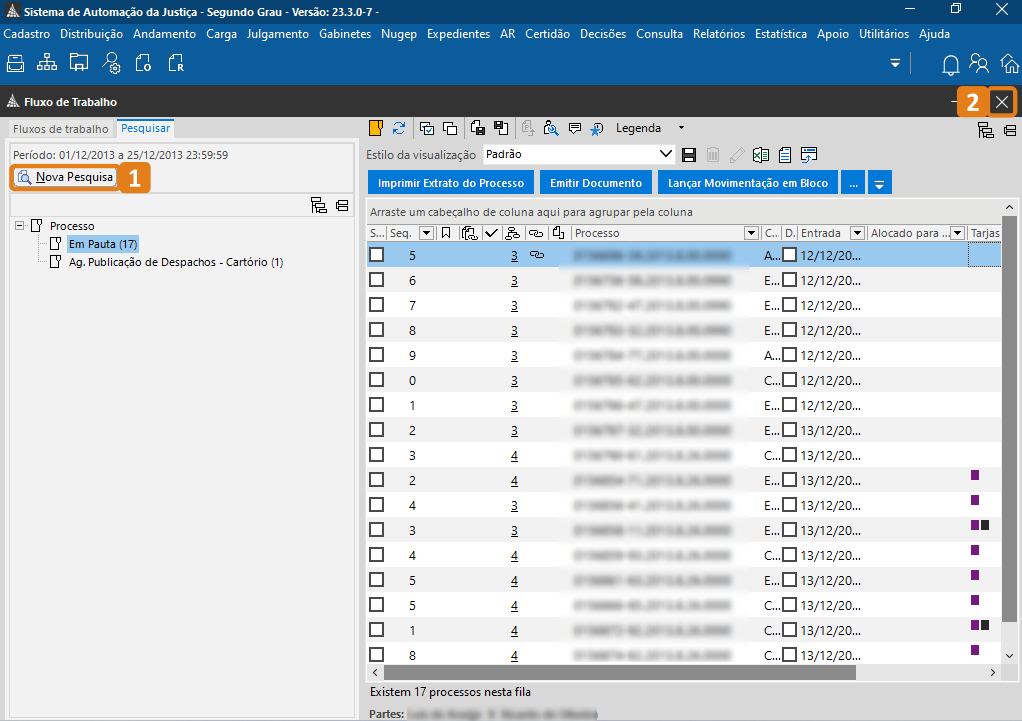1022x721 pixels.
Task: Toggle D. column checkbox in row Seq. 8
Action: pyautogui.click(x=789, y=330)
